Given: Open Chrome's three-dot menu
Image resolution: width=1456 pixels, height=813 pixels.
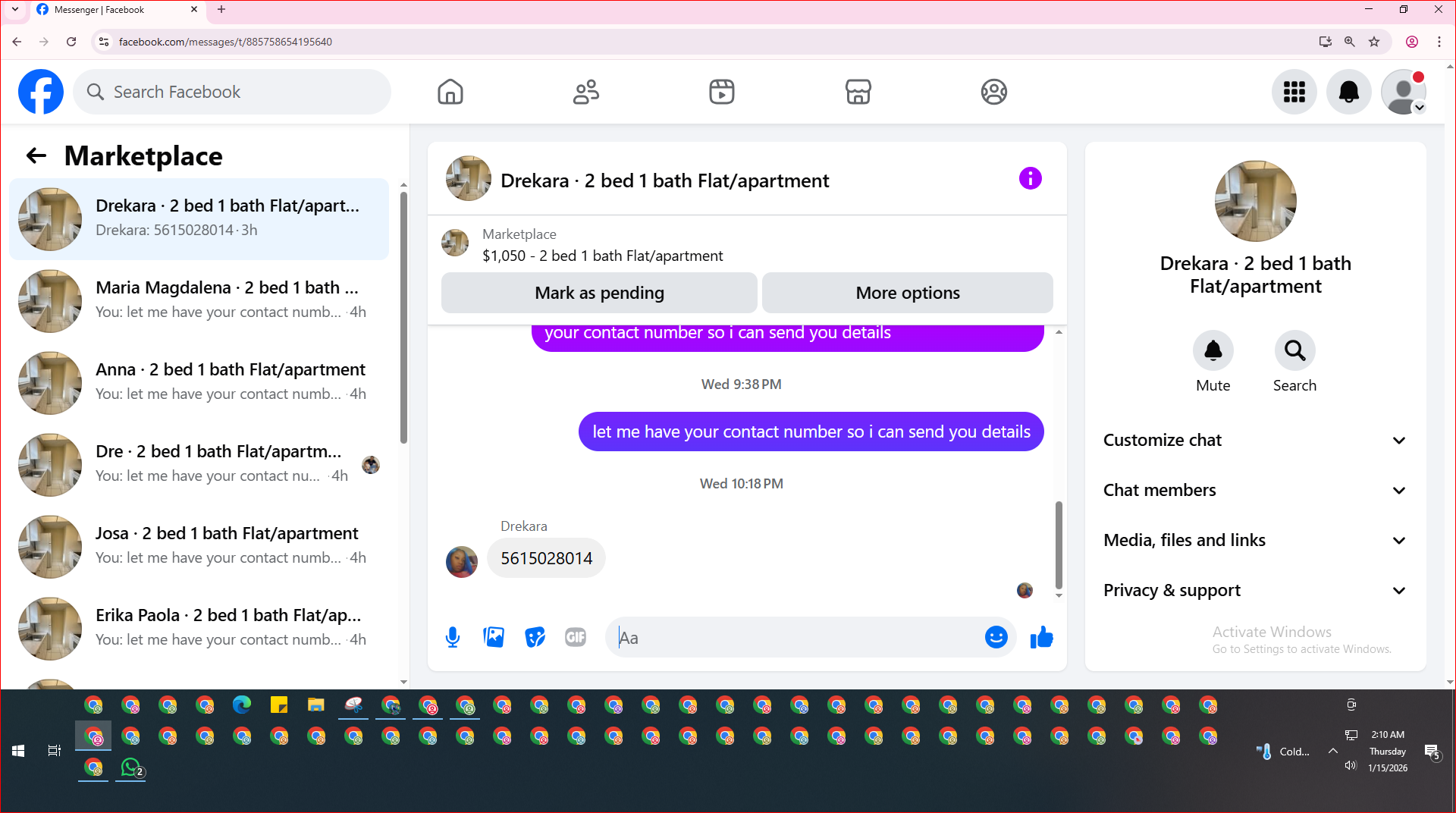Looking at the screenshot, I should [1439, 42].
